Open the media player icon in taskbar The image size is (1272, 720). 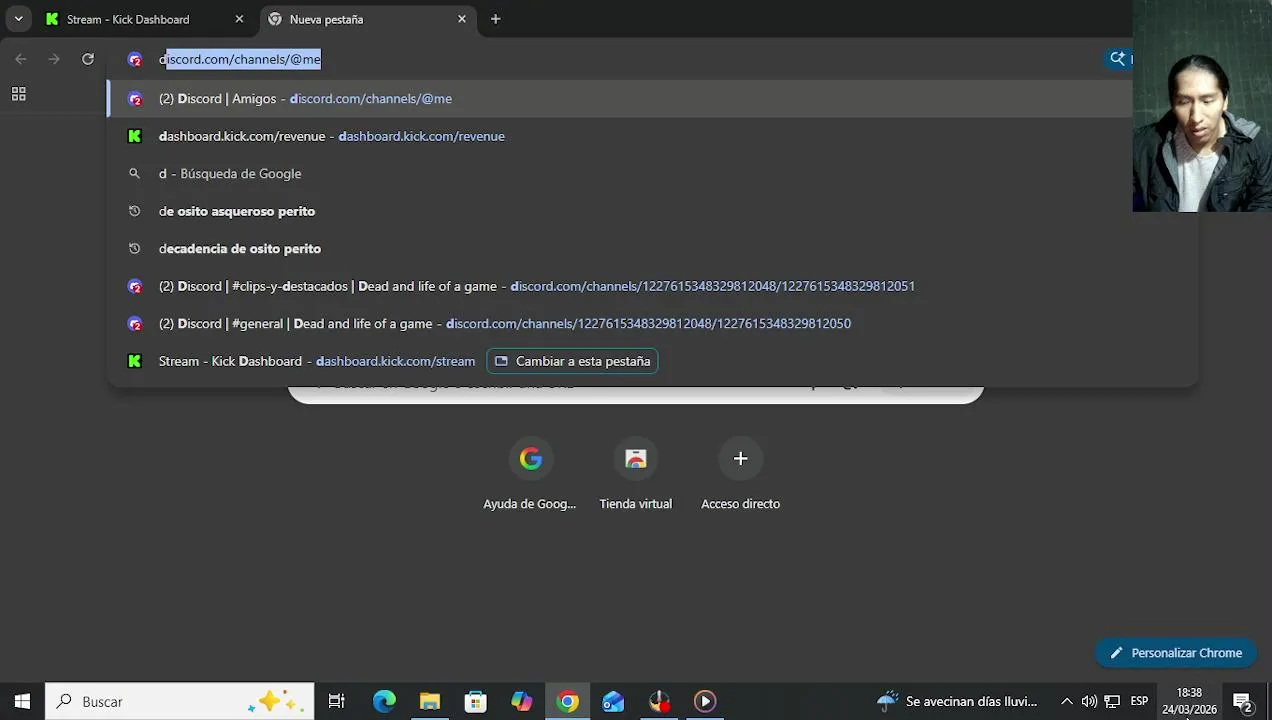click(x=705, y=701)
